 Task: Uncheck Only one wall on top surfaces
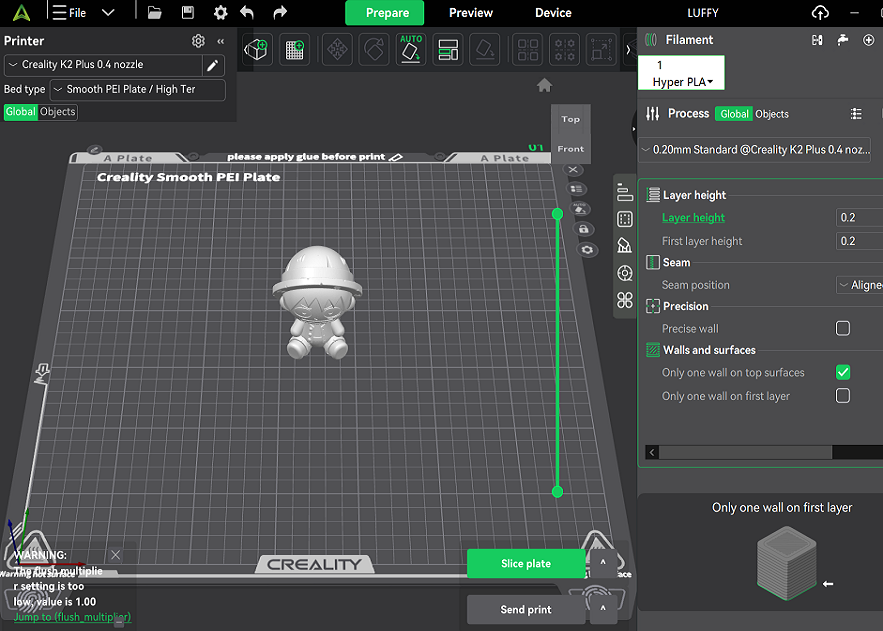(843, 372)
